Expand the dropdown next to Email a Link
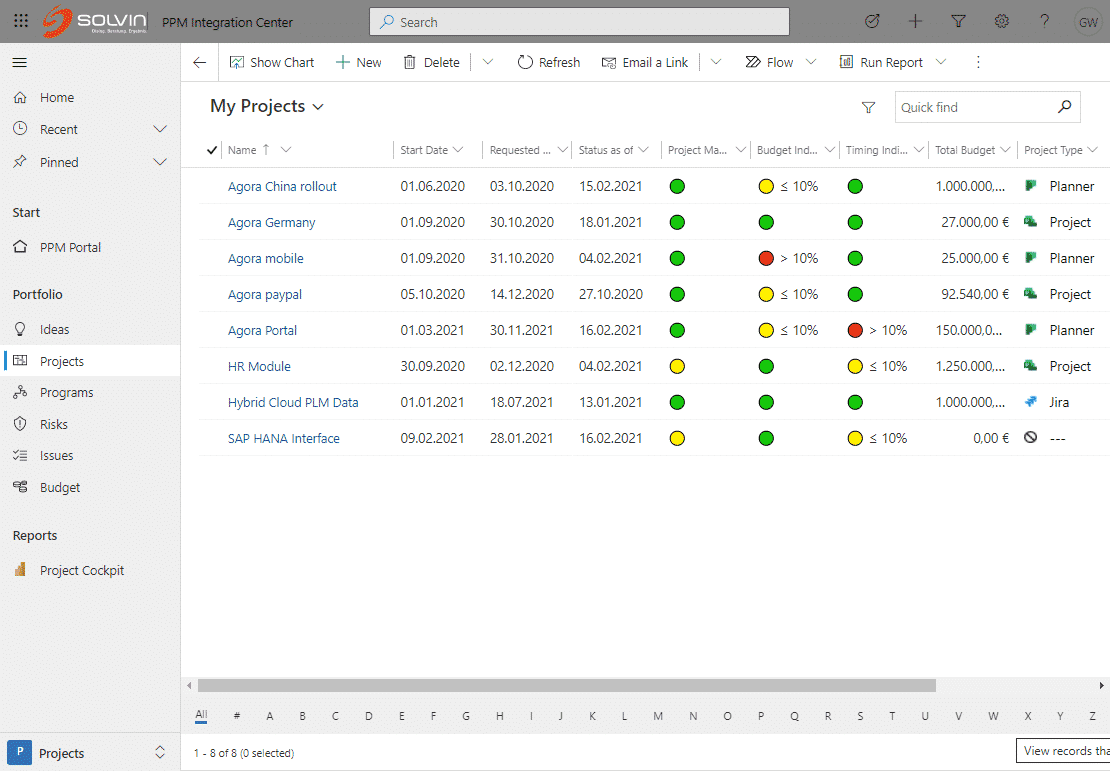Screen dimensions: 1110x771 click(716, 62)
